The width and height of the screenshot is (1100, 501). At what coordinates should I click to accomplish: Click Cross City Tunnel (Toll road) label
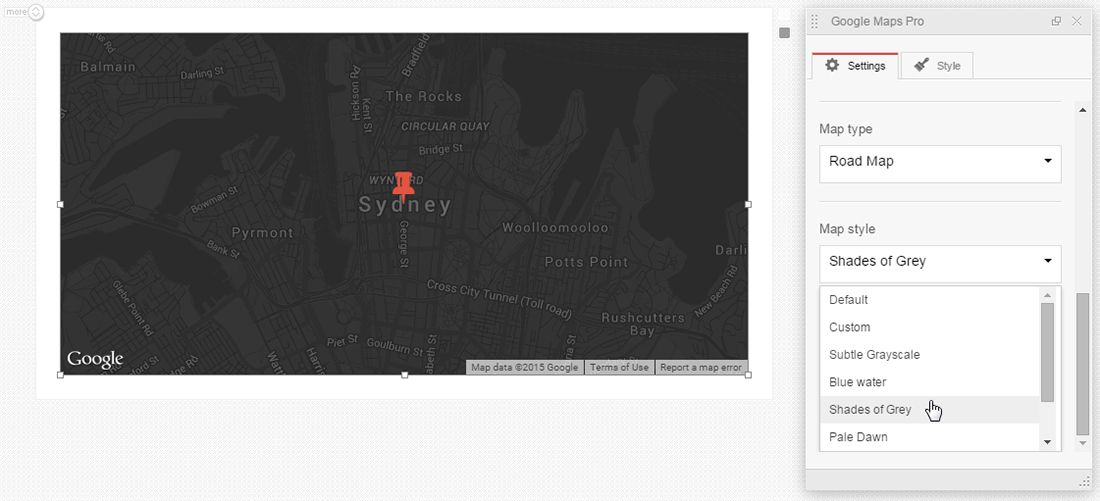[x=499, y=300]
